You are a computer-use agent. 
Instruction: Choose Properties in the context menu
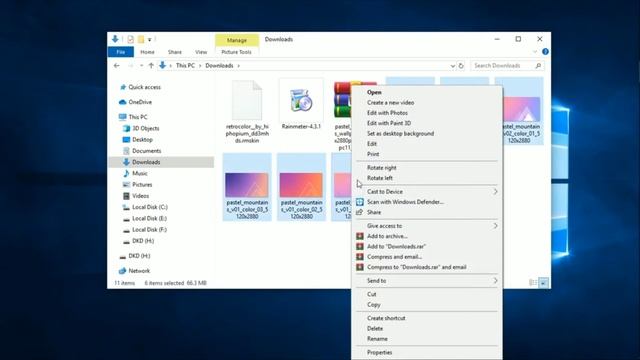point(427,353)
